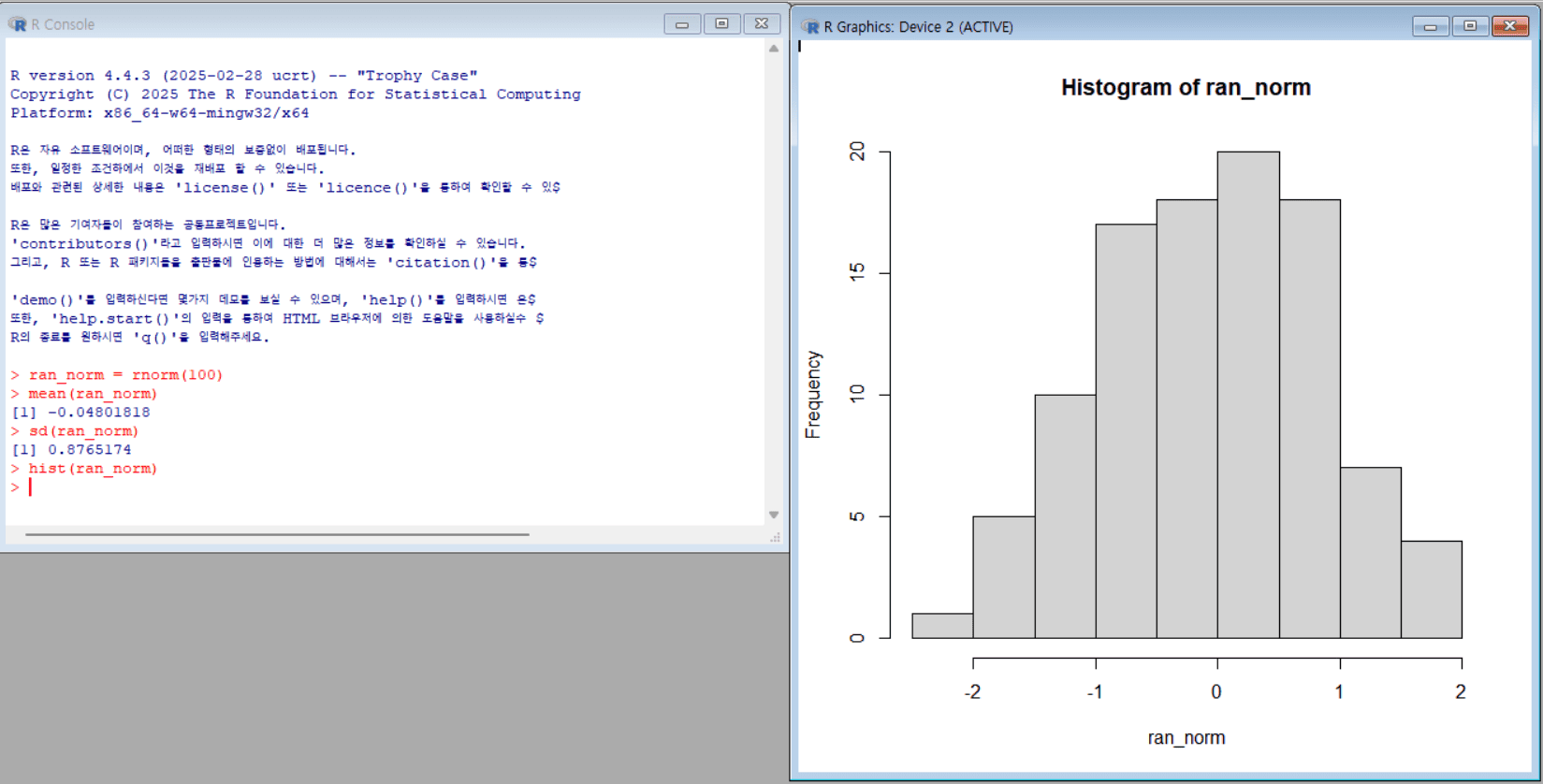Click the 'Histogram of ran_norm' plot title

tap(1186, 88)
